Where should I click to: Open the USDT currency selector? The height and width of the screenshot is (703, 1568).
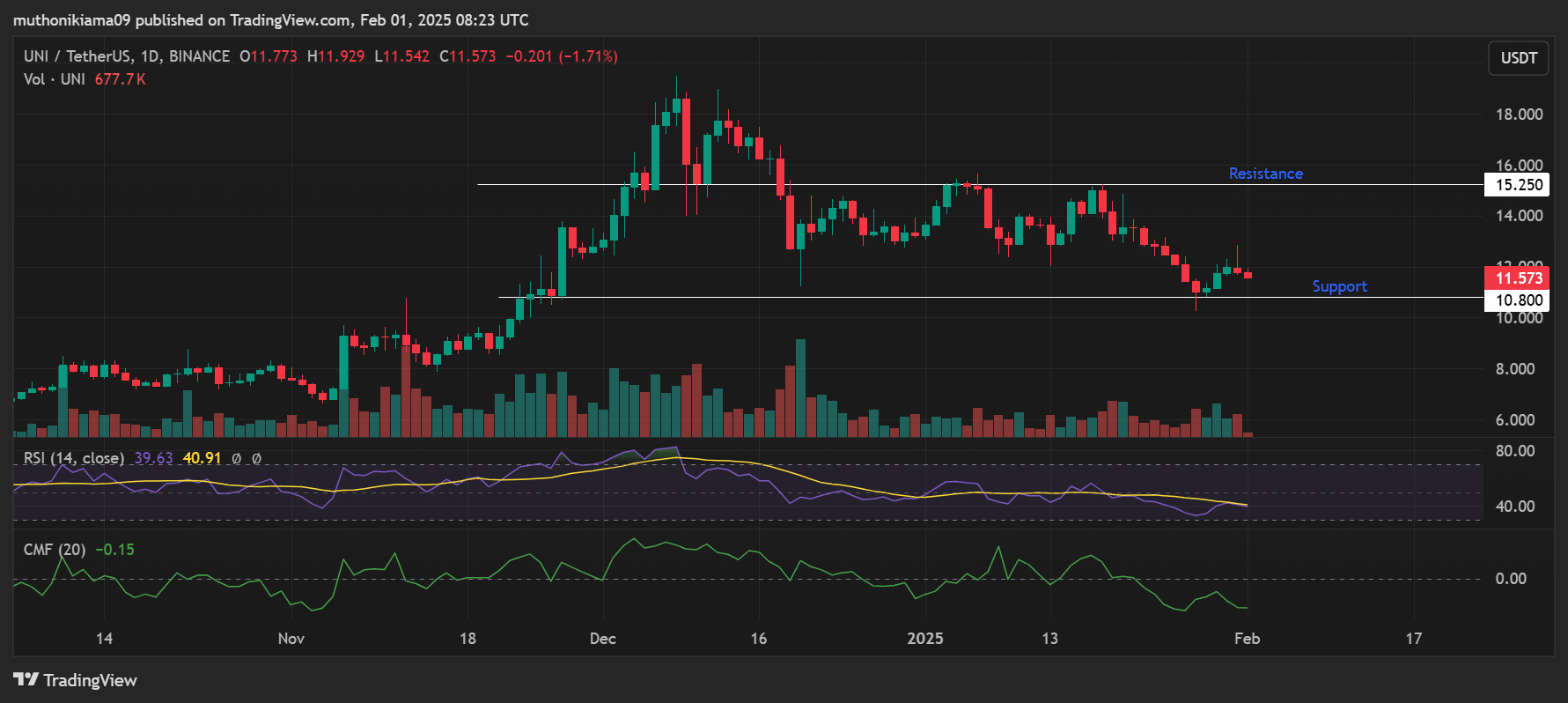1518,58
